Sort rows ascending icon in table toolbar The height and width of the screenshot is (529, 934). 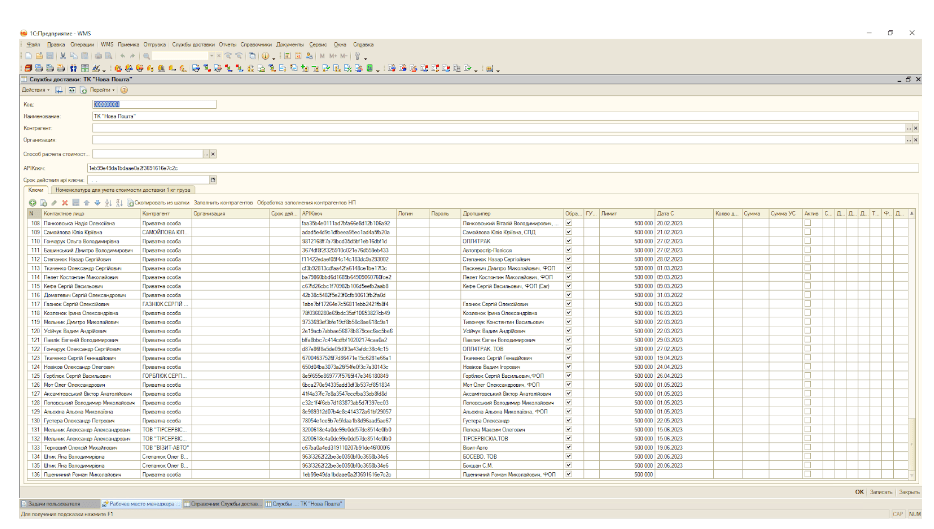(x=109, y=202)
